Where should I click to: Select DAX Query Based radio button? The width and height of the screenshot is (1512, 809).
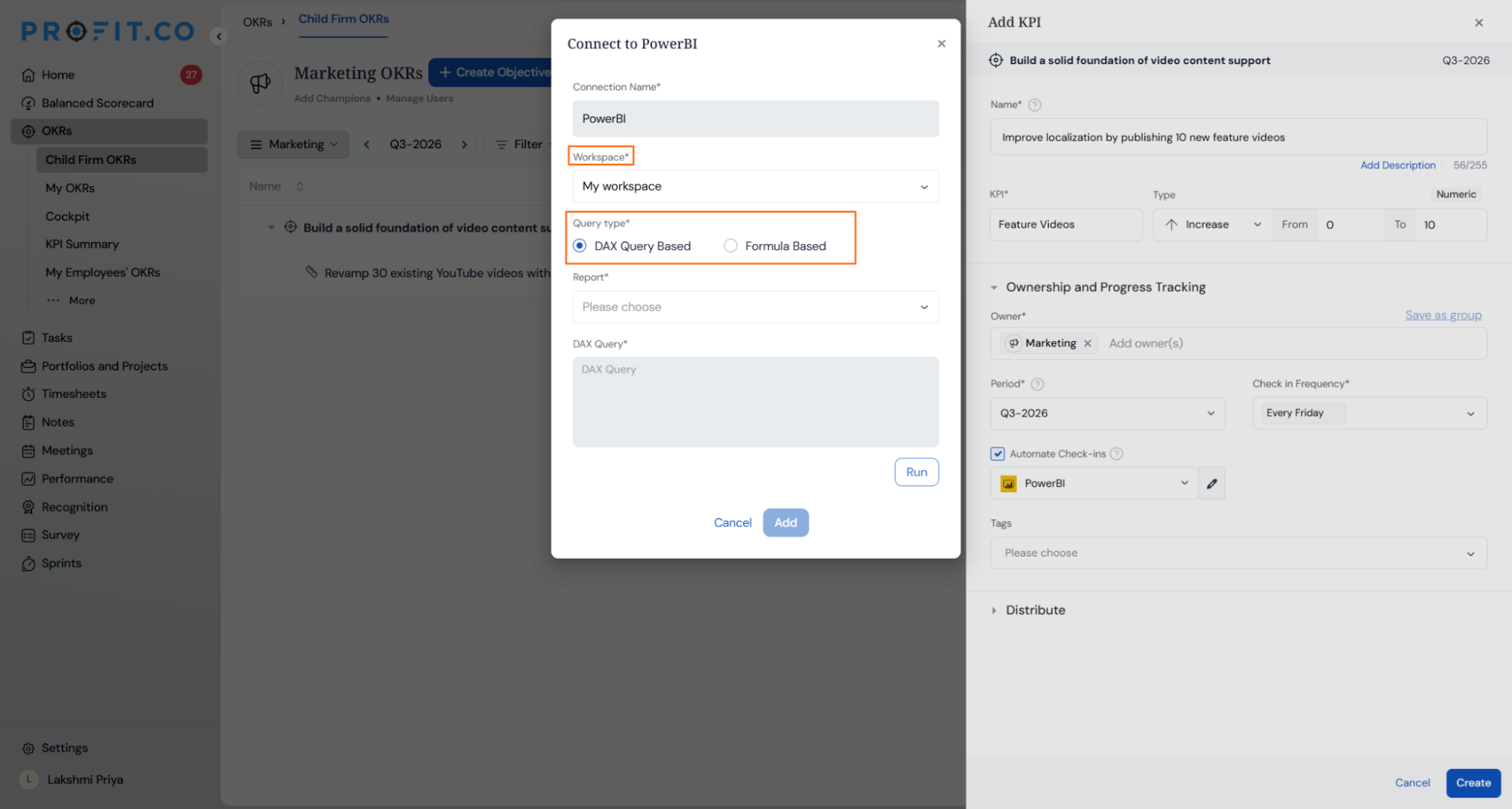tap(580, 246)
